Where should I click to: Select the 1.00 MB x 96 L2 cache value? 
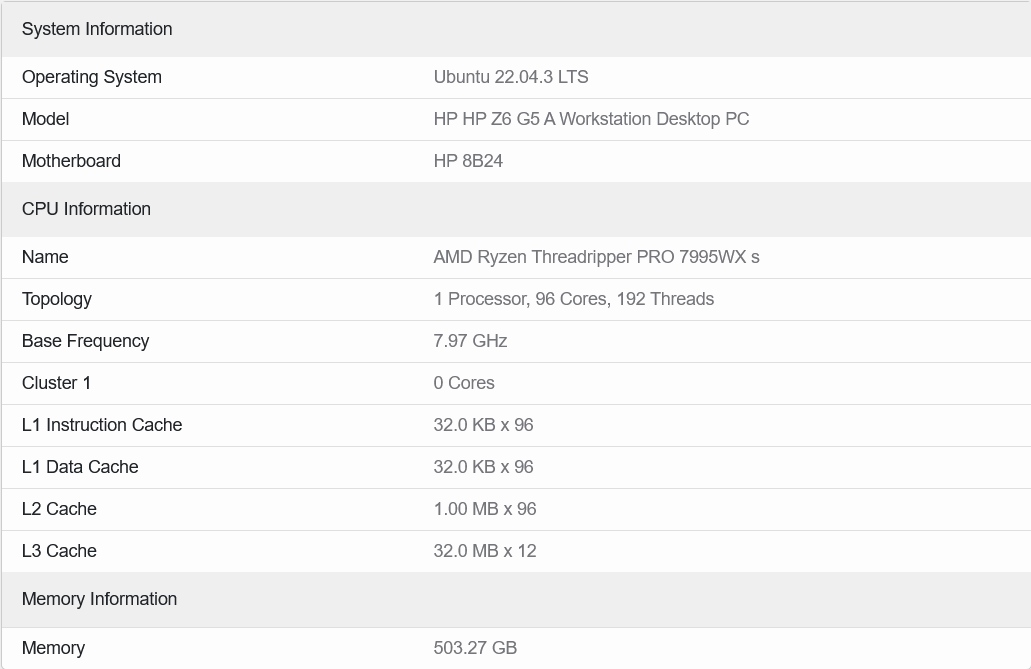(485, 509)
